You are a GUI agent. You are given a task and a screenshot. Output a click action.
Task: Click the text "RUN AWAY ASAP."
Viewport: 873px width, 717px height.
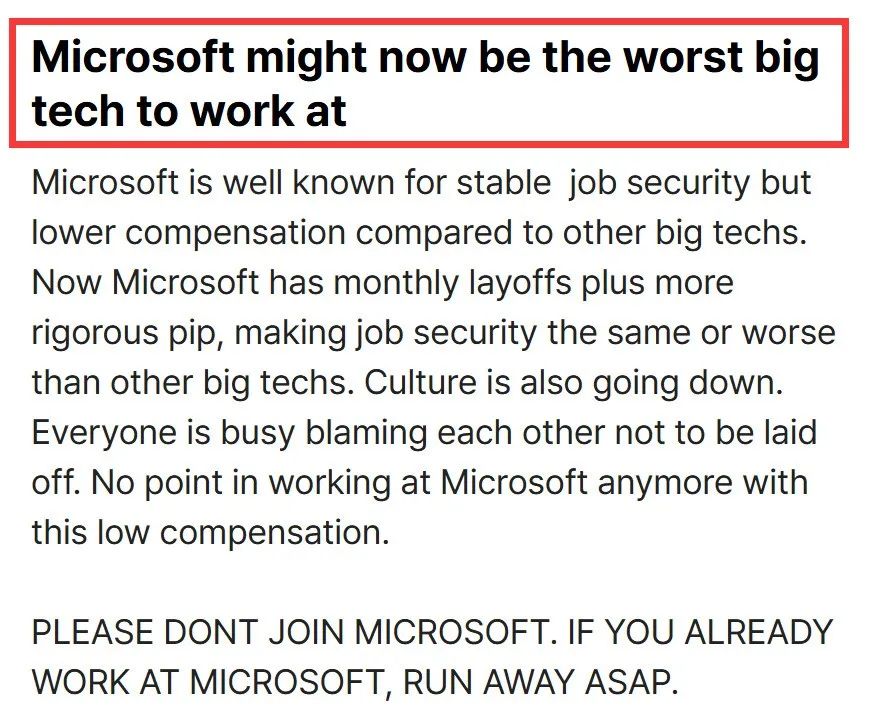coord(539,682)
